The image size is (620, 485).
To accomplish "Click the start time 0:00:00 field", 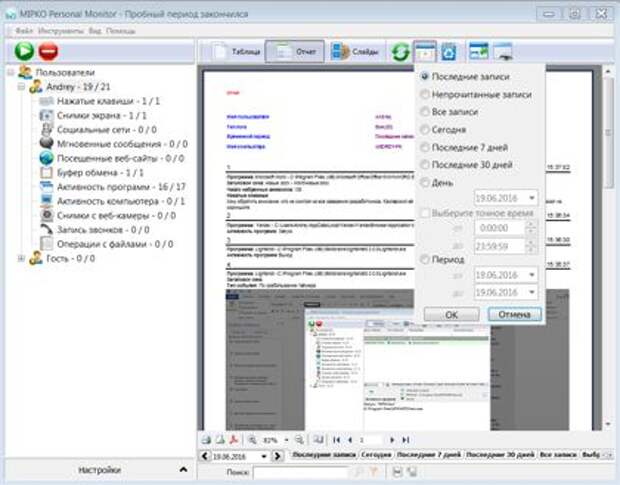I will click(501, 228).
